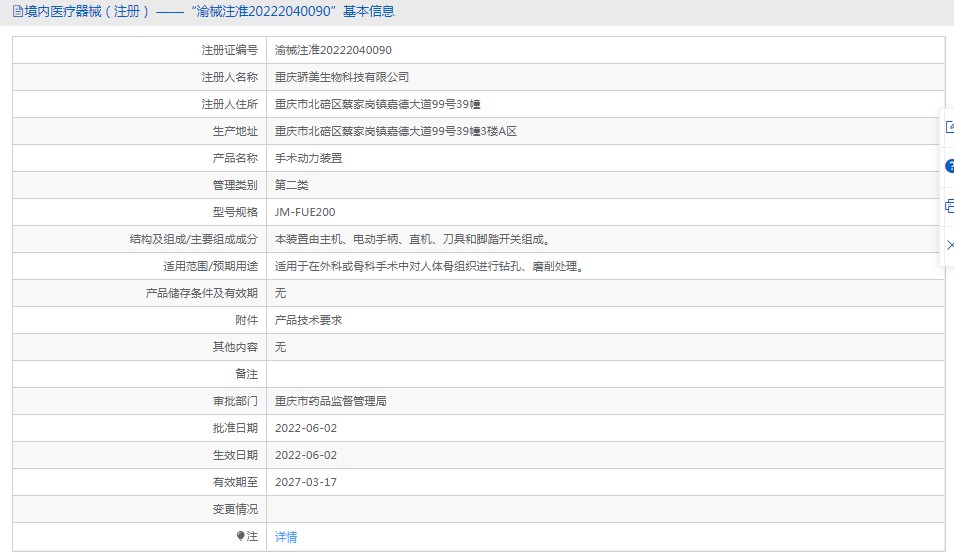Image resolution: width=954 pixels, height=559 pixels.
Task: Click the 有效期至 label
Action: [235, 482]
